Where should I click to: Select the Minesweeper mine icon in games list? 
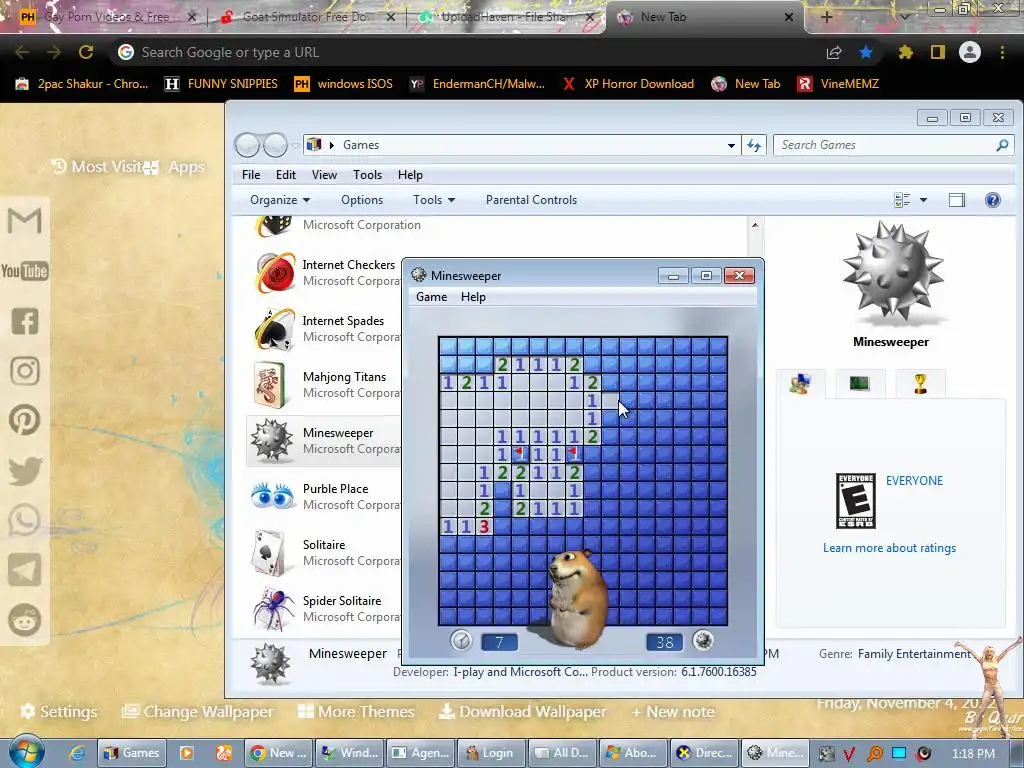272,441
